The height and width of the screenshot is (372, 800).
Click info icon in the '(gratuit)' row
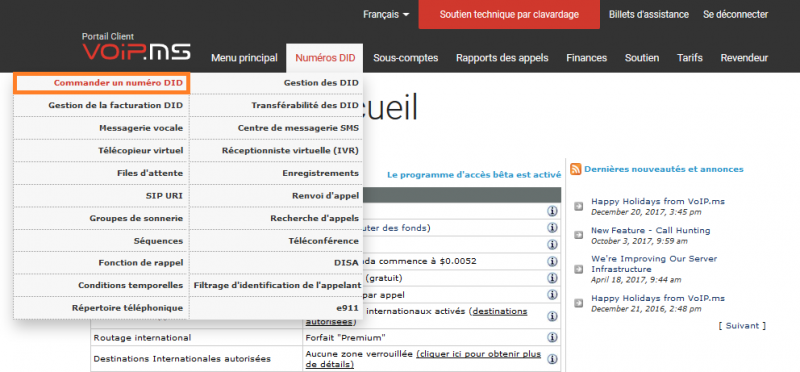(x=552, y=278)
